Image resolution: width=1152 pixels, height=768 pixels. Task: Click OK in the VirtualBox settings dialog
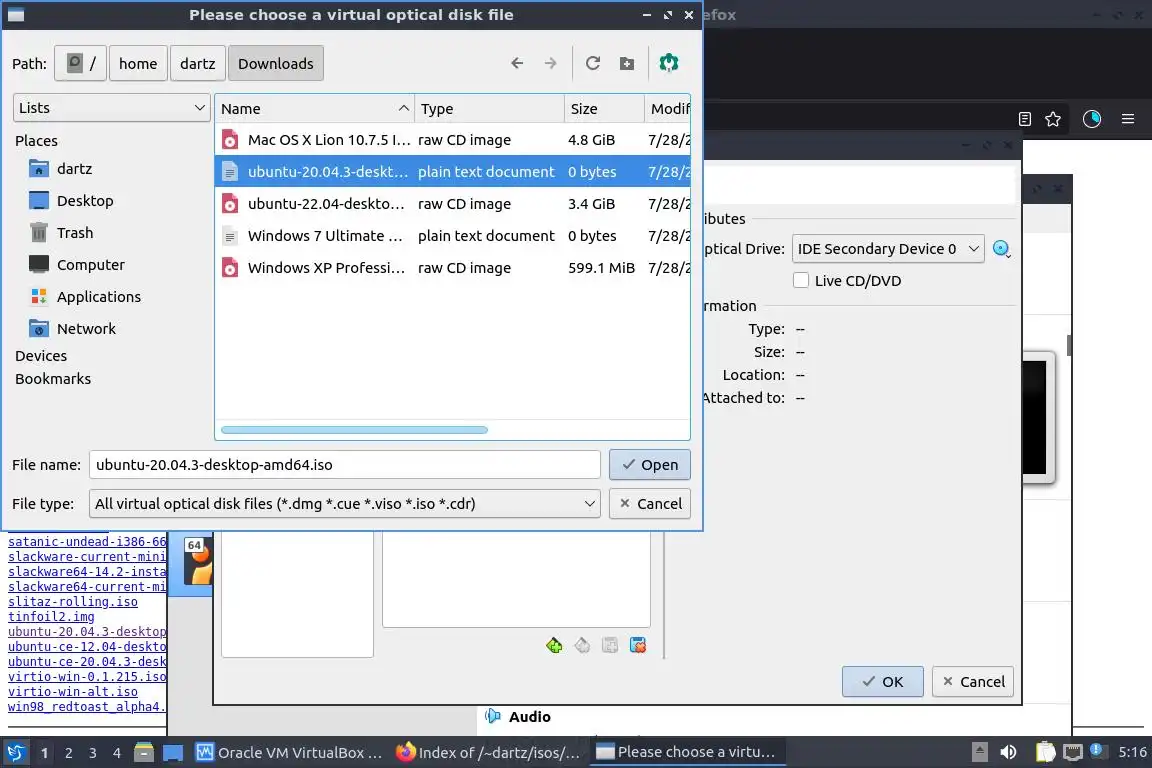tap(882, 681)
